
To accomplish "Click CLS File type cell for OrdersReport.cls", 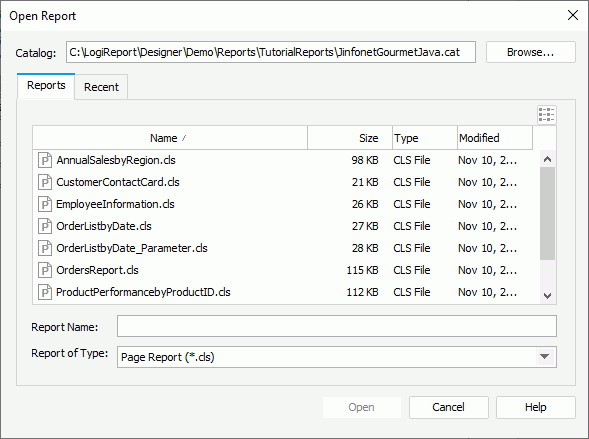I will [412, 270].
